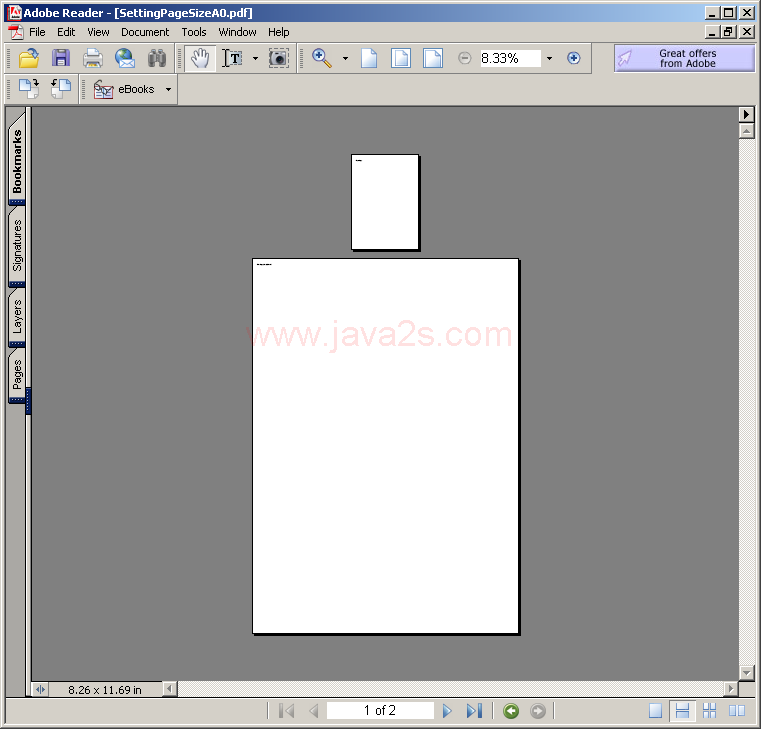
Task: Open the Layers navigation tab
Action: tap(17, 316)
